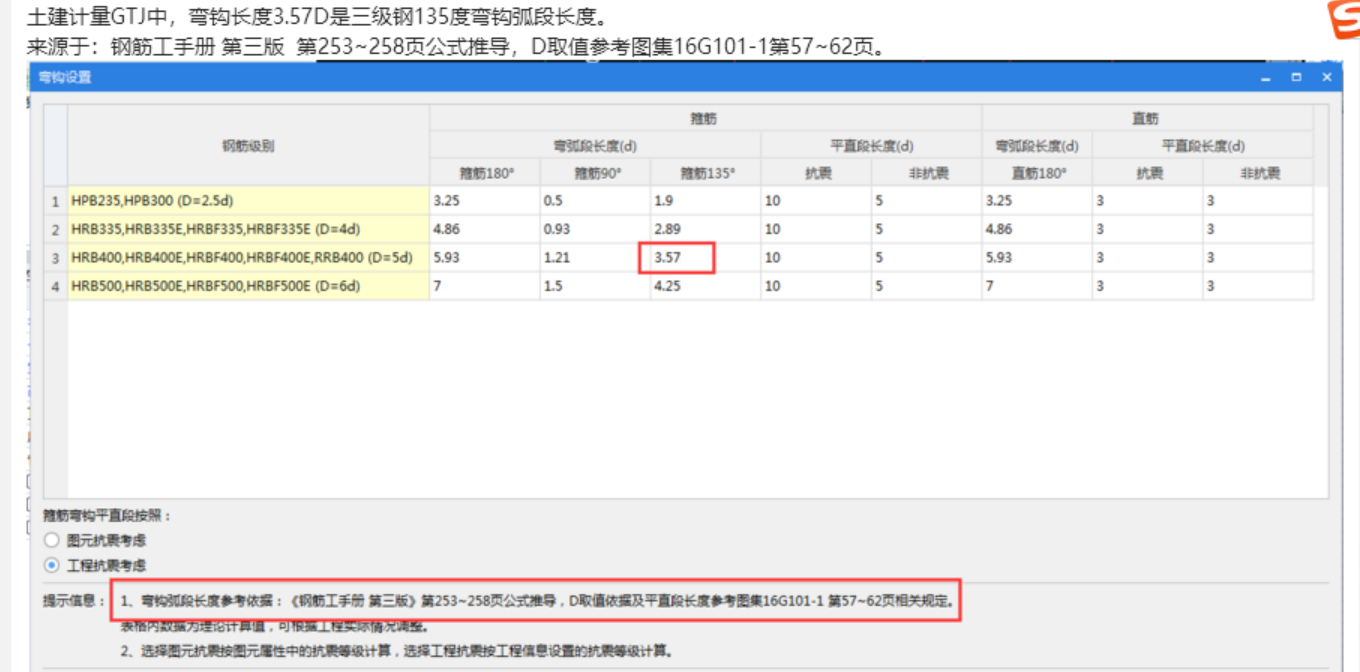
Task: Click the 1.21 cell under 箍筋90°
Action: pyautogui.click(x=595, y=257)
